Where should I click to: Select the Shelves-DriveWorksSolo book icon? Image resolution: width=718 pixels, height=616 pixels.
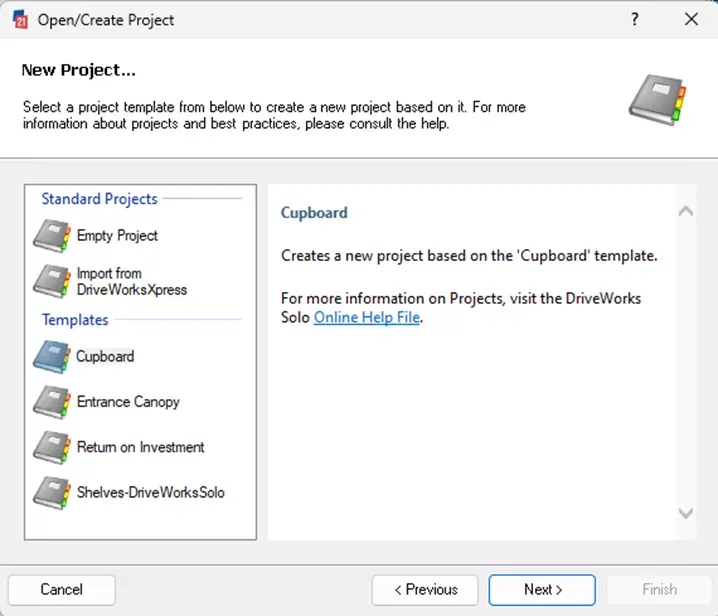tap(52, 493)
